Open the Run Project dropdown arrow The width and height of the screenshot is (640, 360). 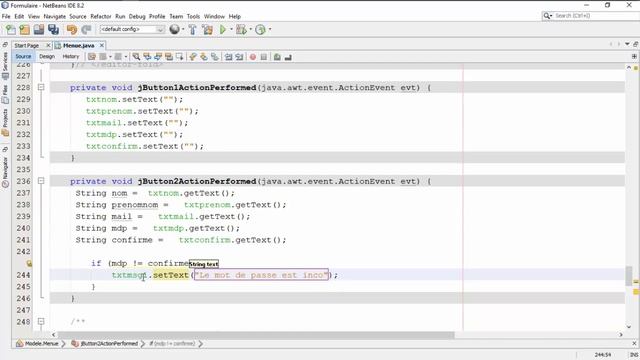pyautogui.click(x=231, y=29)
